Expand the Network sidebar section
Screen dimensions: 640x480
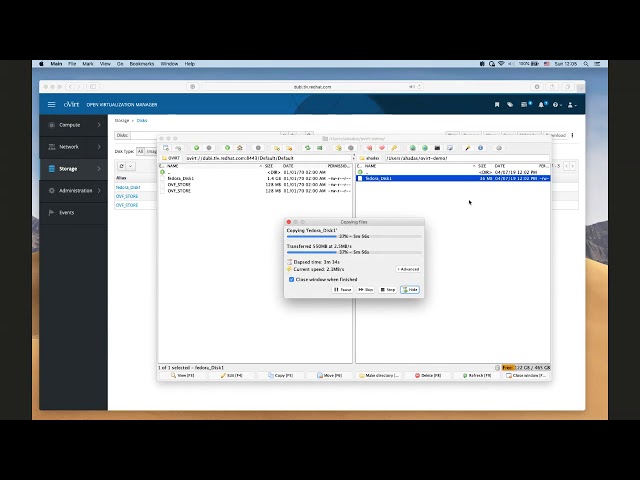73,147
